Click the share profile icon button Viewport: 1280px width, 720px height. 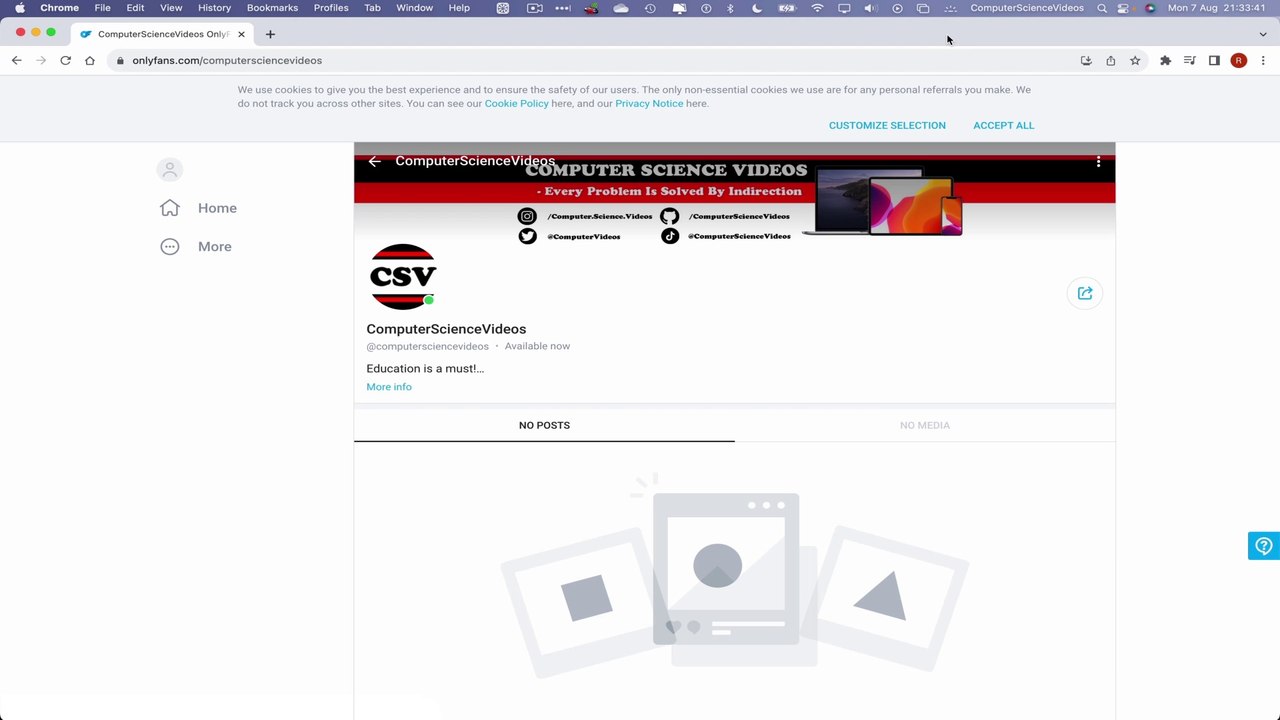click(x=1085, y=293)
